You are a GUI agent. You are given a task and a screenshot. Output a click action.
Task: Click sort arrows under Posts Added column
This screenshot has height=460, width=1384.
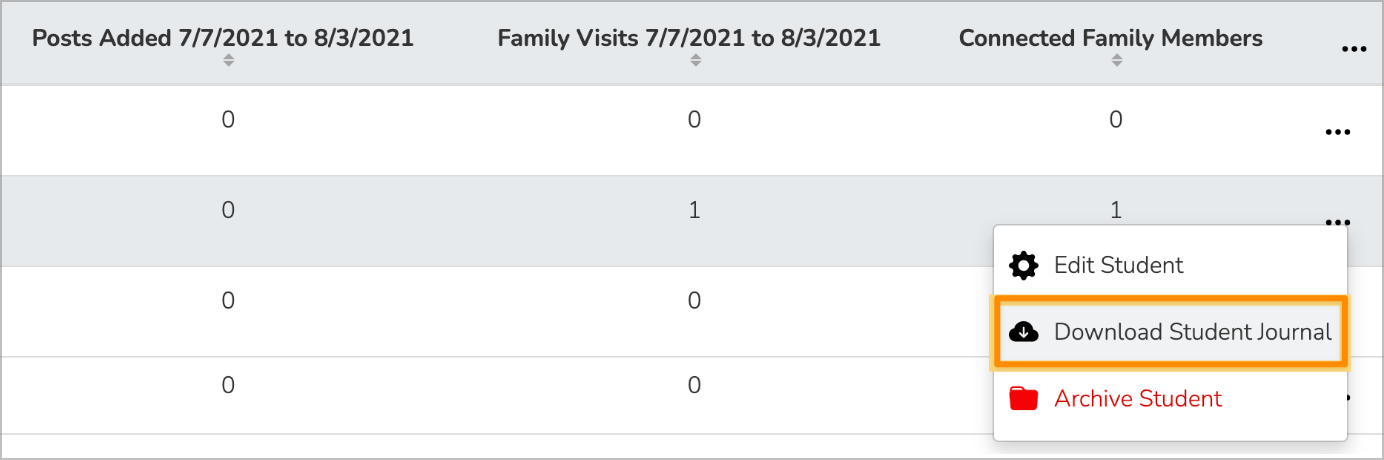point(228,61)
